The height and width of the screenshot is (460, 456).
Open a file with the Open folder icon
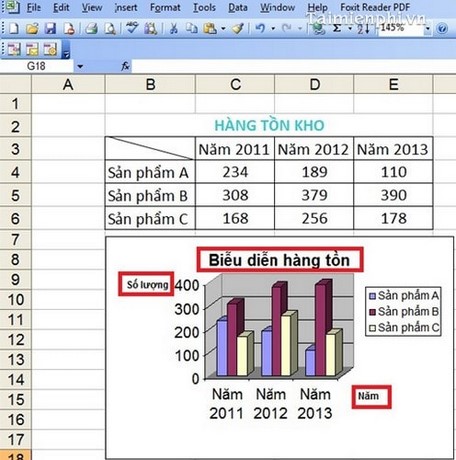(32, 28)
